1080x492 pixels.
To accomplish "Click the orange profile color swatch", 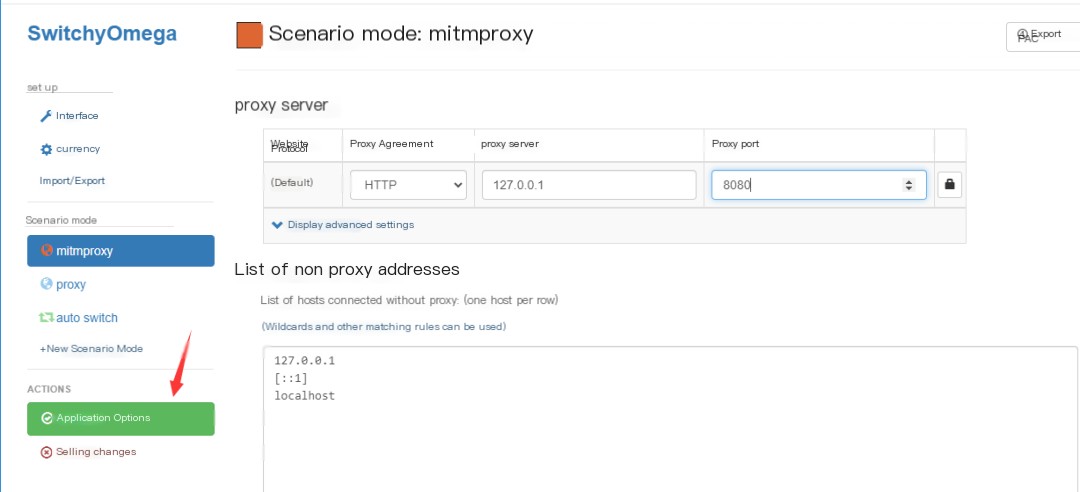I will click(249, 36).
